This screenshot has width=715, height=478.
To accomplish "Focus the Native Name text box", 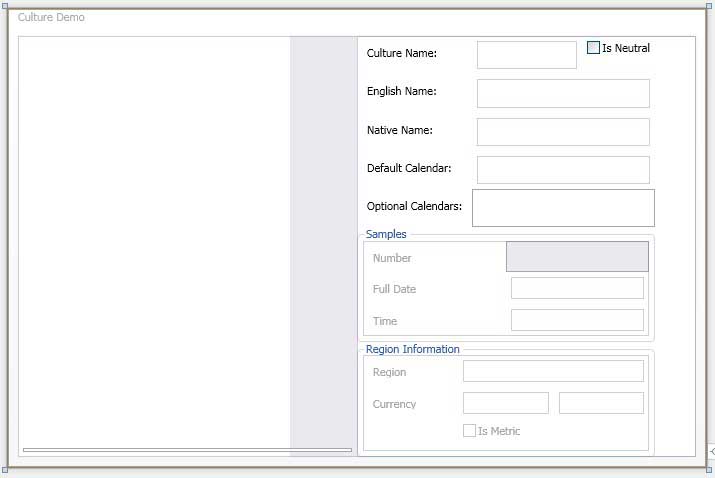I will (x=563, y=132).
